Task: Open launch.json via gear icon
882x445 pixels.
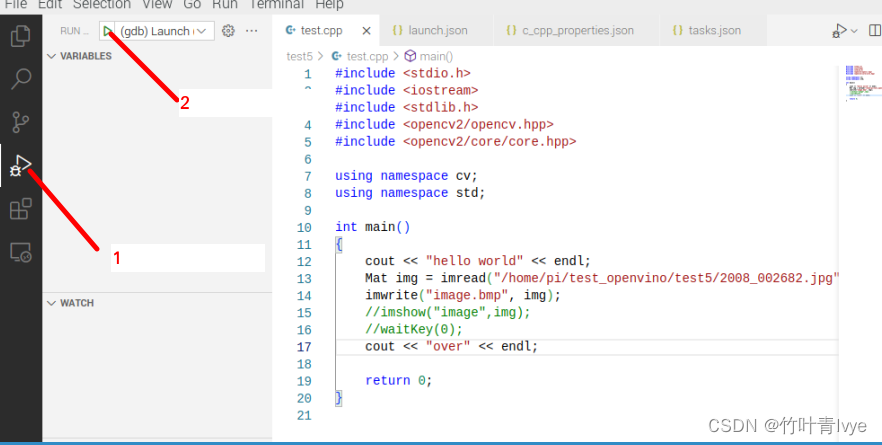Action: tap(228, 31)
